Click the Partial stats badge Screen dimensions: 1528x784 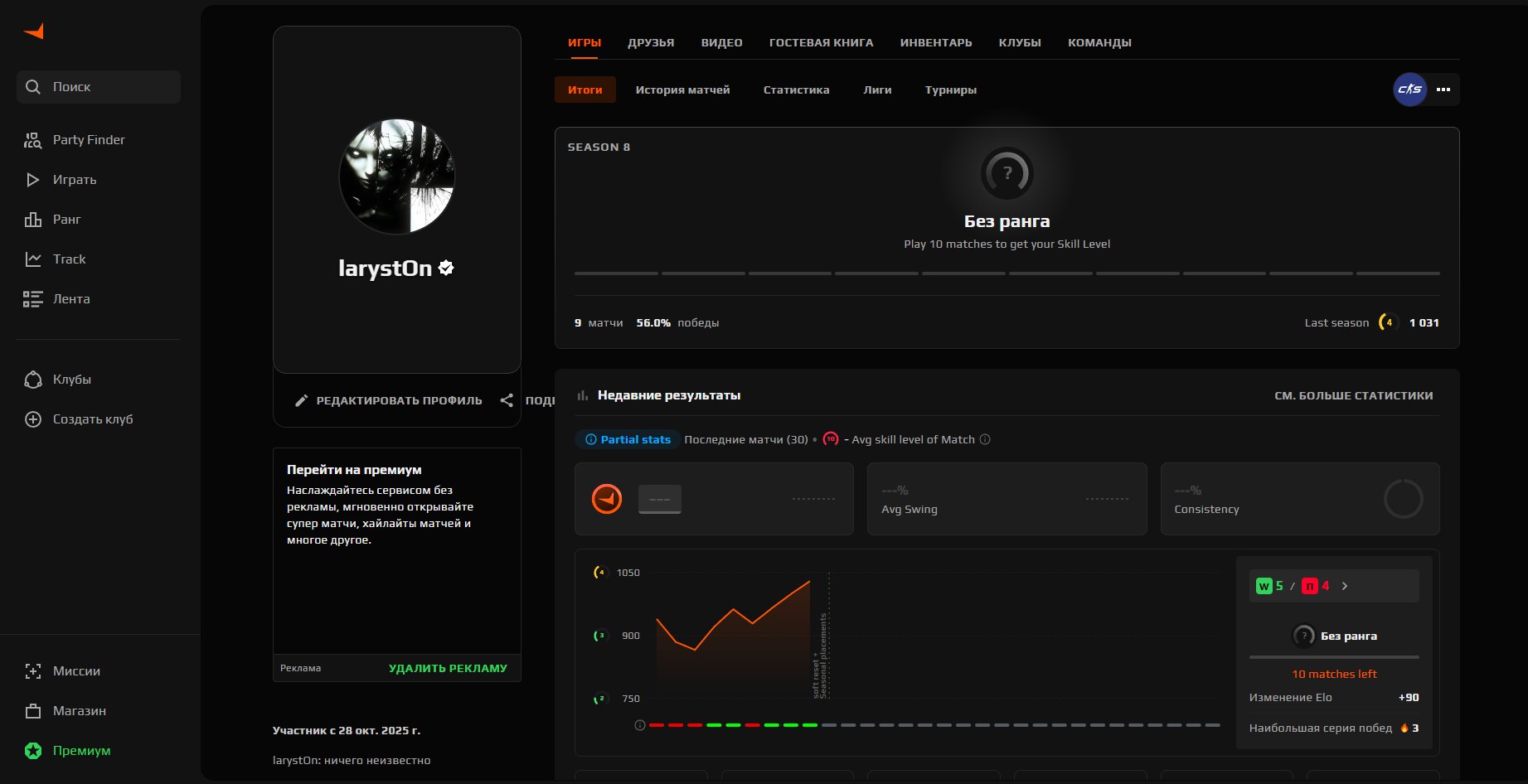[x=628, y=439]
